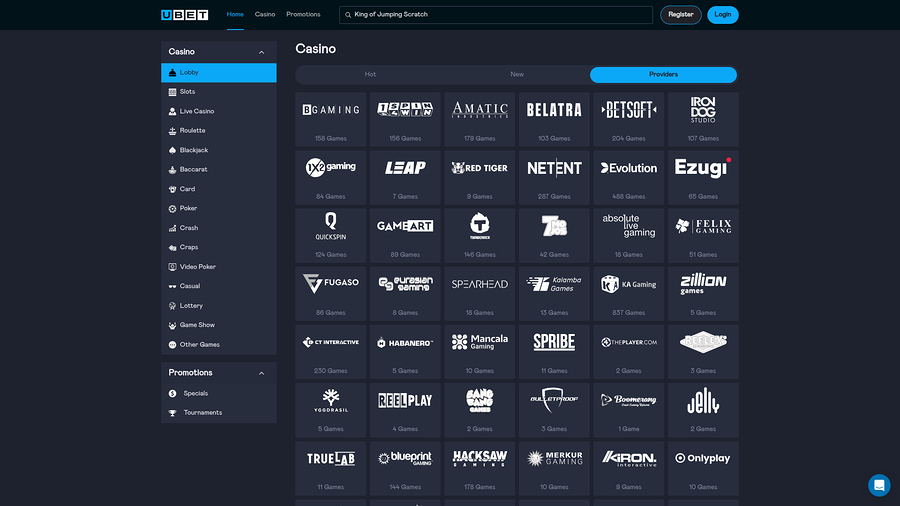
Task: Open Evolution provider card
Action: tap(629, 177)
